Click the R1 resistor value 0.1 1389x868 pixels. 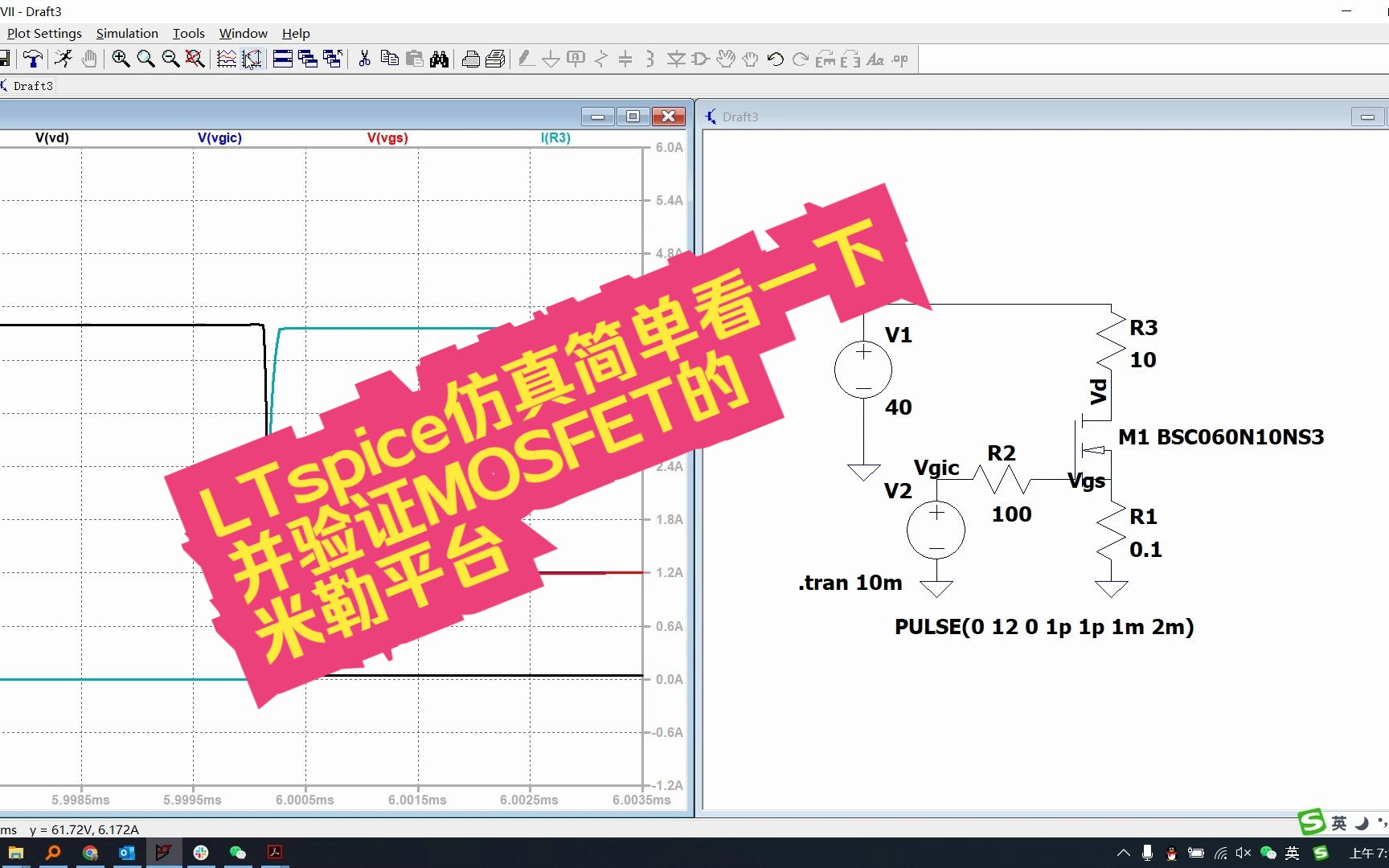(1145, 550)
